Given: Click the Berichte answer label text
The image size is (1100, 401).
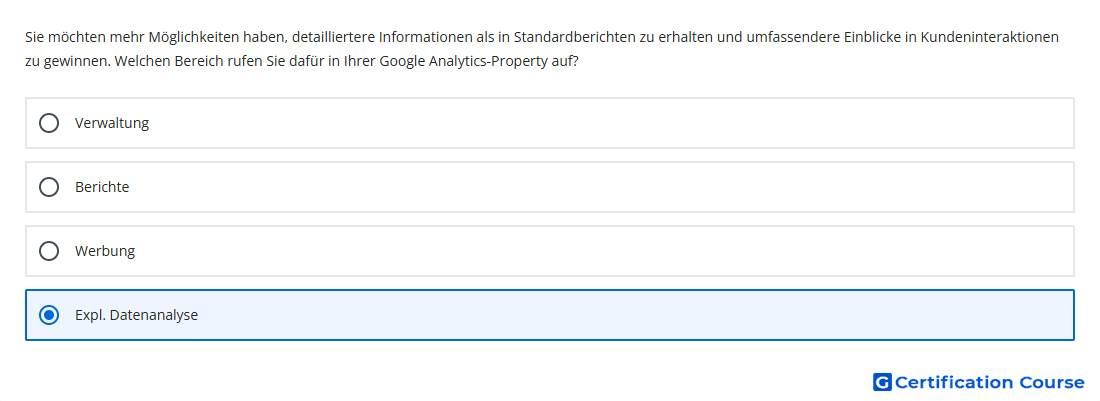Looking at the screenshot, I should 102,187.
